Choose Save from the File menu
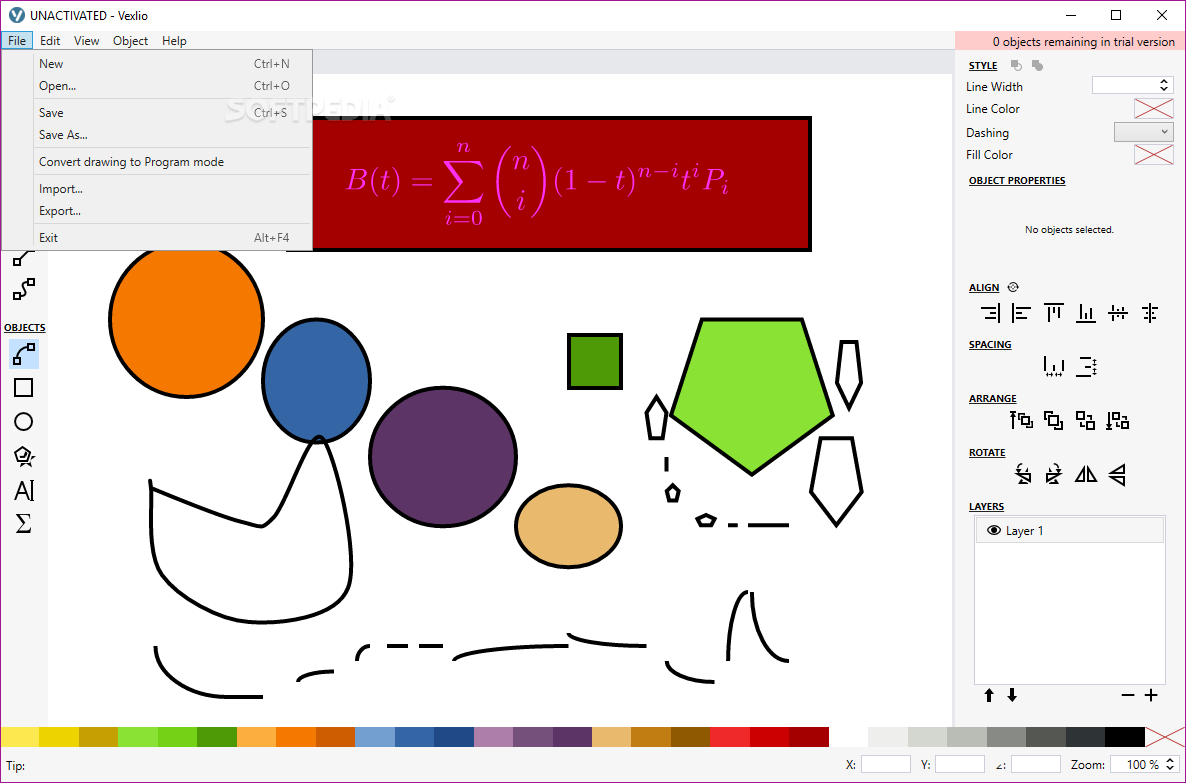The width and height of the screenshot is (1186, 783). [x=172, y=113]
